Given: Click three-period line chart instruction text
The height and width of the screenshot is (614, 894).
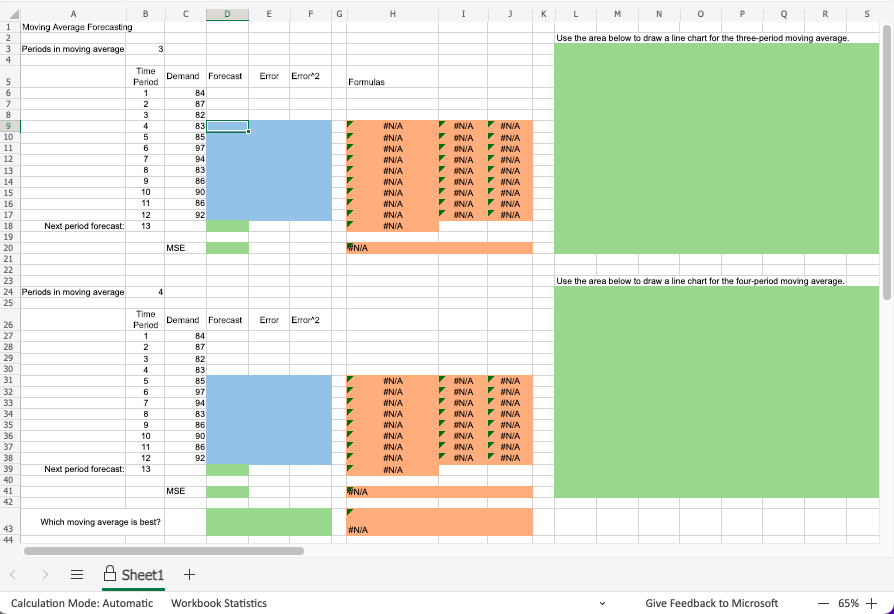Looking at the screenshot, I should 702,38.
